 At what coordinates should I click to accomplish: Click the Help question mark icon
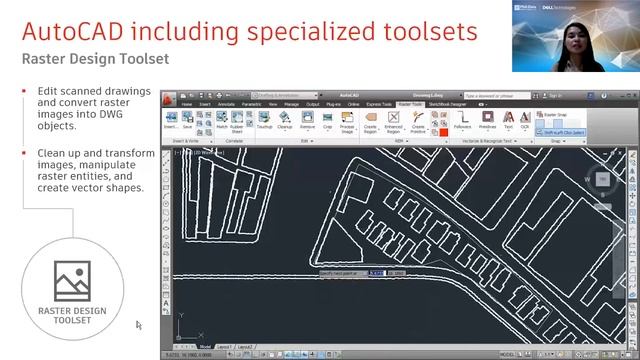point(604,96)
